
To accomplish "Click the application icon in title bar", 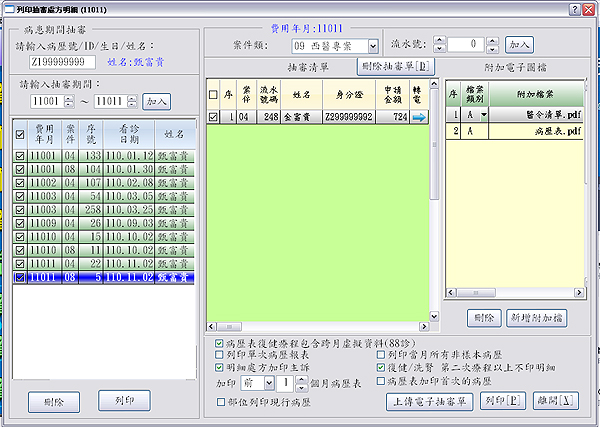I will (9, 8).
